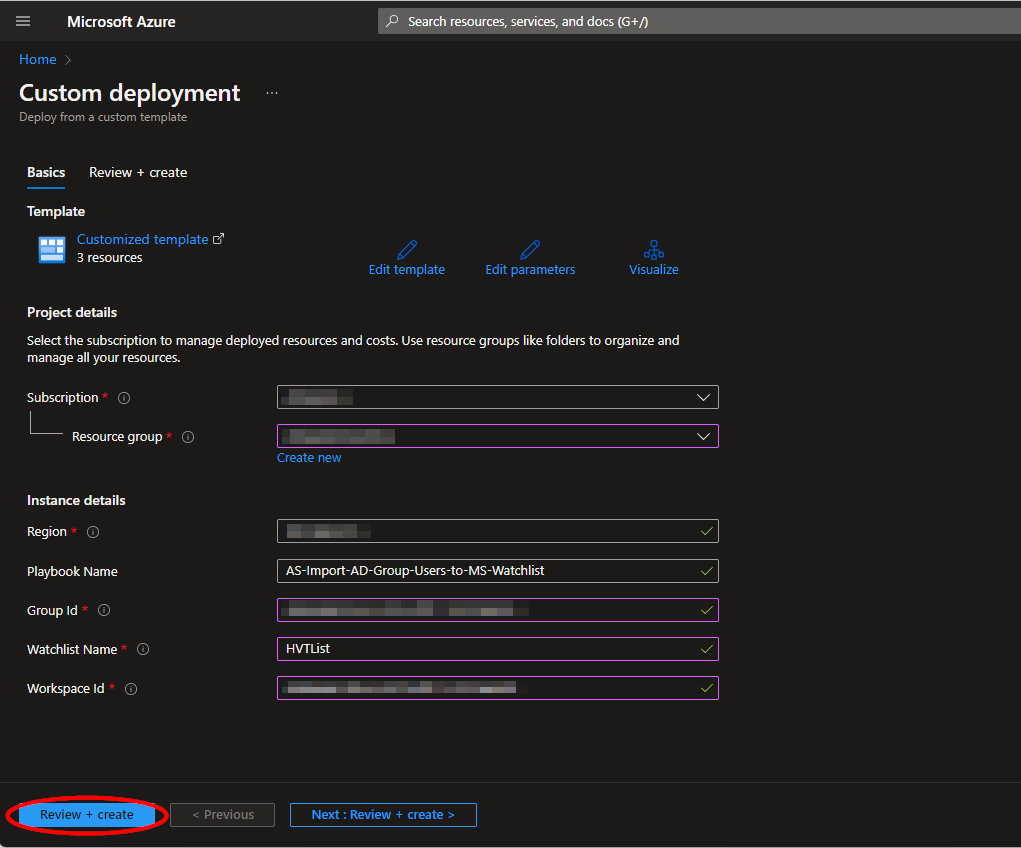Show info tooltip for Region
The height and width of the screenshot is (848, 1021).
[93, 532]
